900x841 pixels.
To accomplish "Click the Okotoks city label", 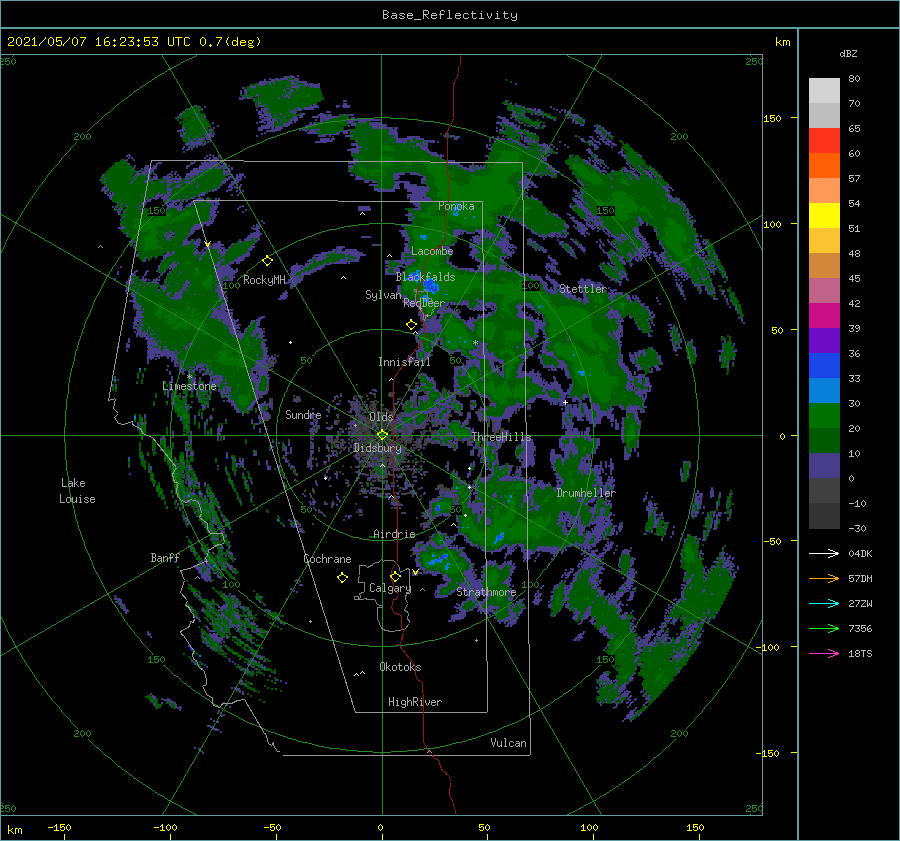I will (x=400, y=667).
